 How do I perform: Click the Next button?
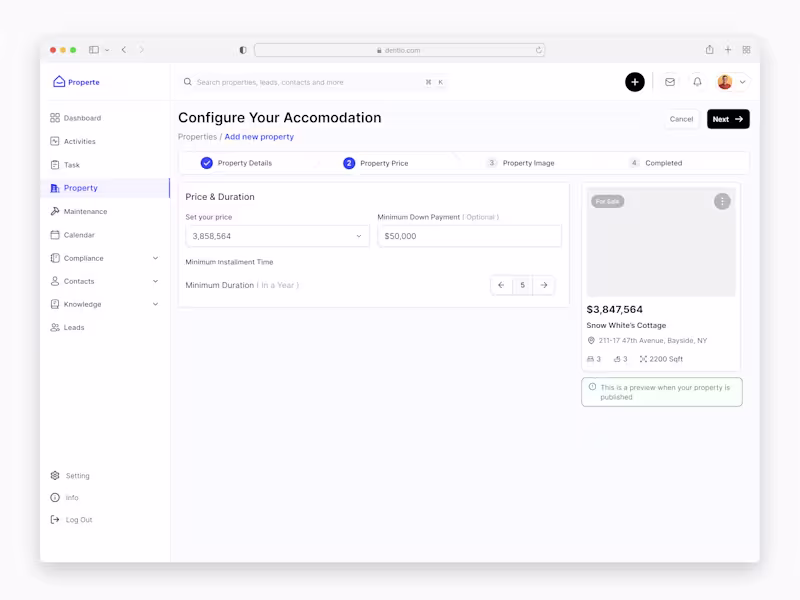pos(728,119)
